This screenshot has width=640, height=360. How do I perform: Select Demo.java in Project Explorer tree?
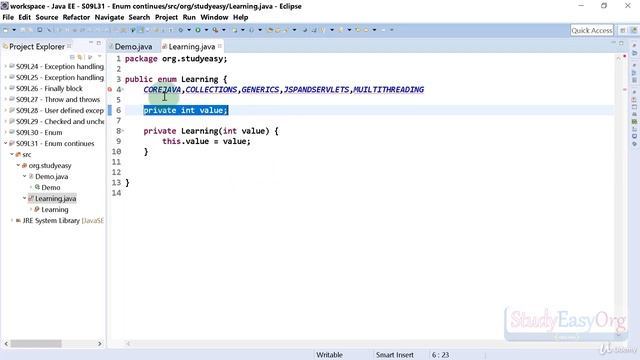(x=51, y=176)
